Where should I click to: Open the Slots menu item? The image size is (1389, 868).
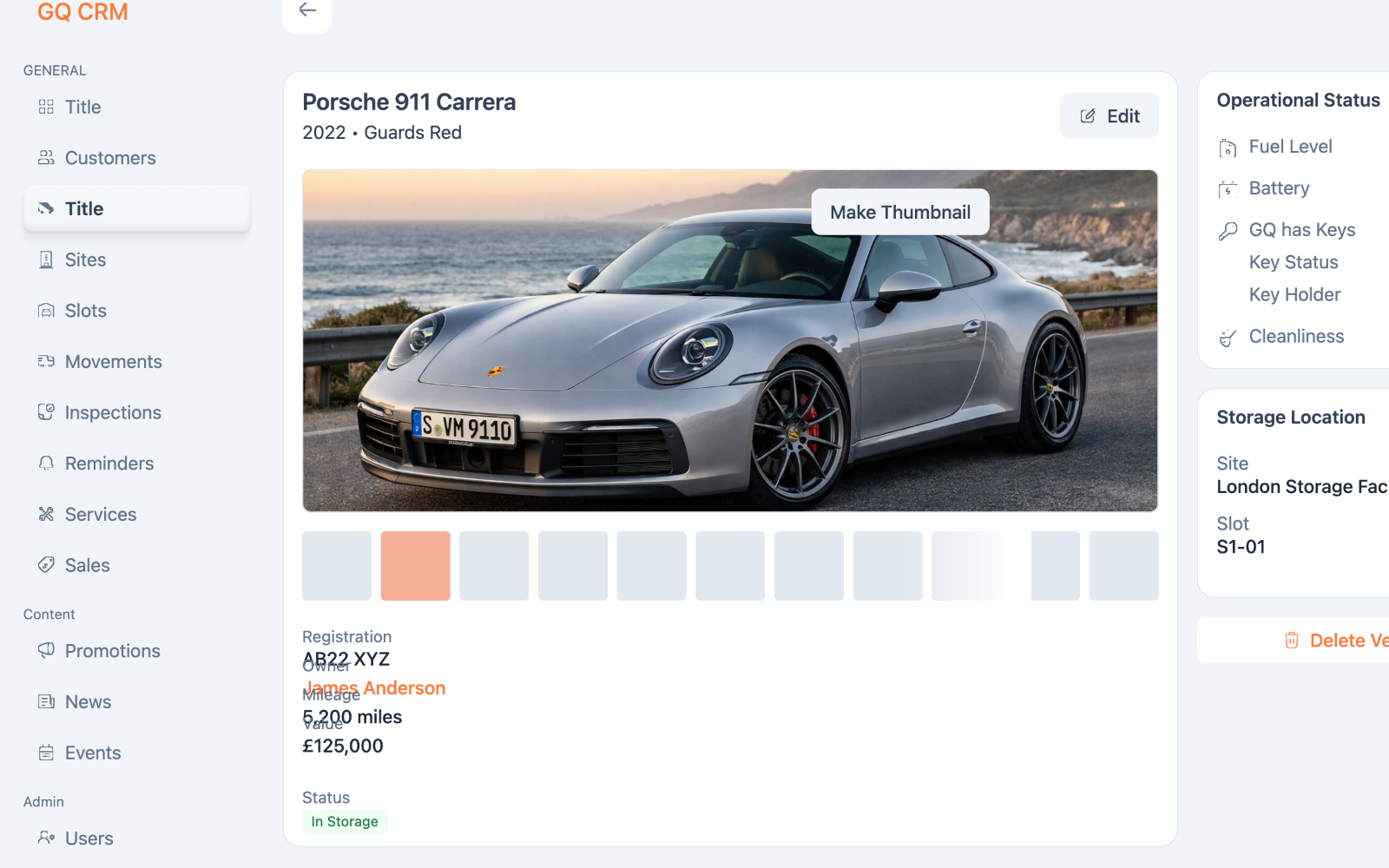click(x=136, y=311)
